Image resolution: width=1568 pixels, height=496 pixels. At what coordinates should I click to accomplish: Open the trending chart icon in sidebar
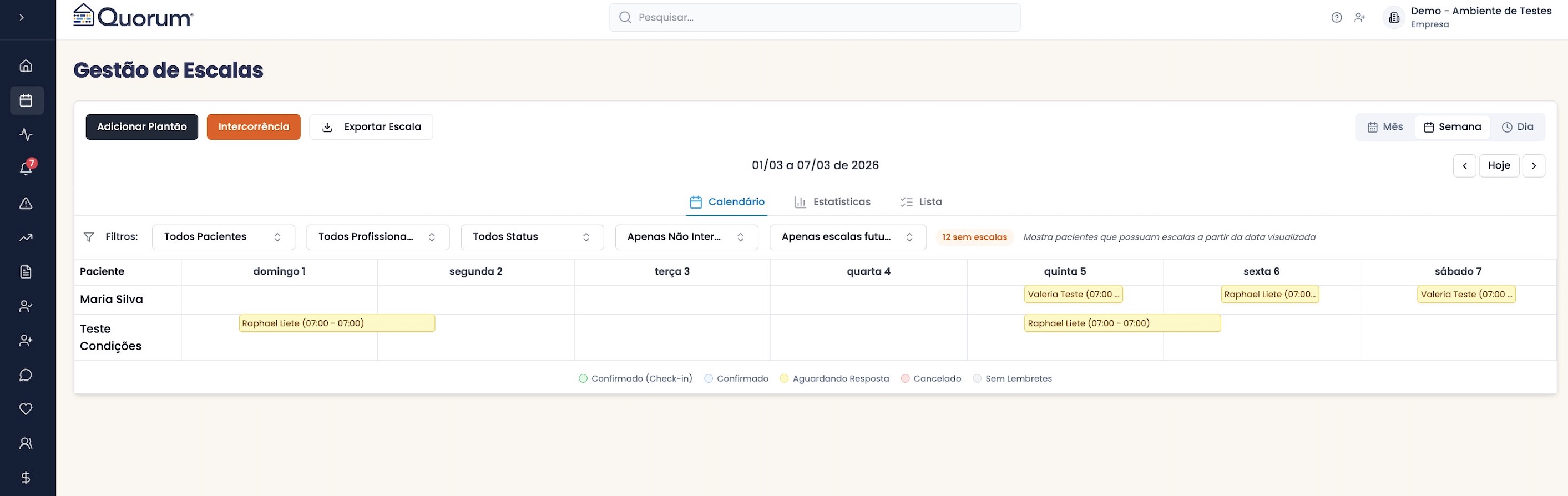26,237
